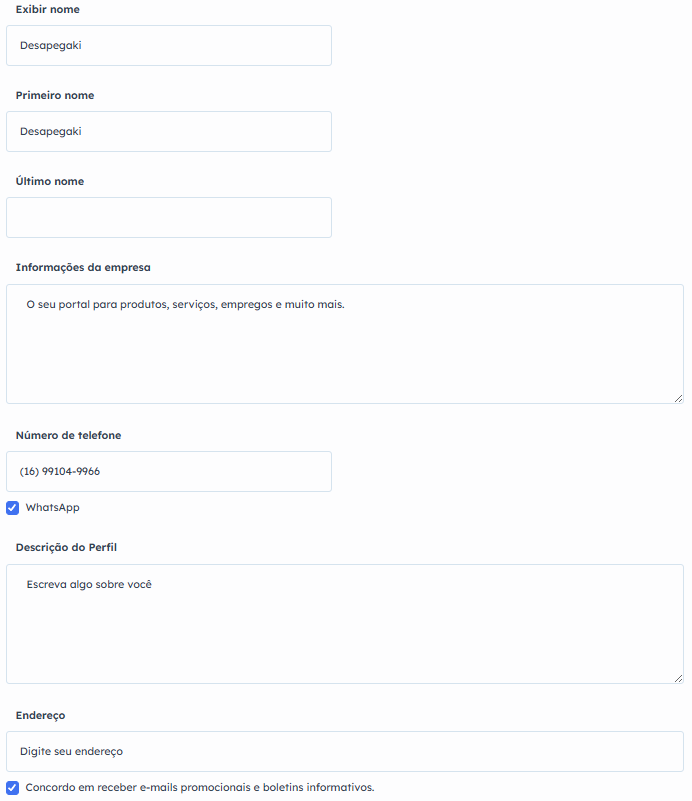This screenshot has width=692, height=801.
Task: Click the "Último nome" label
Action: (x=50, y=181)
